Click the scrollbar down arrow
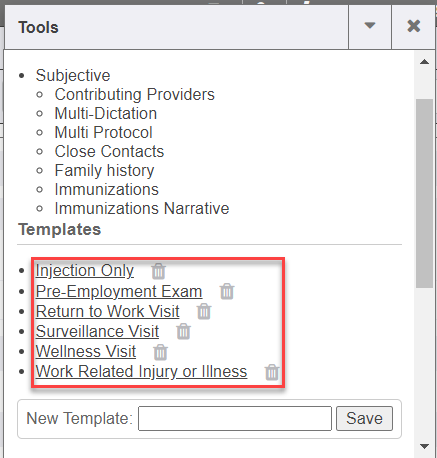 (x=424, y=446)
